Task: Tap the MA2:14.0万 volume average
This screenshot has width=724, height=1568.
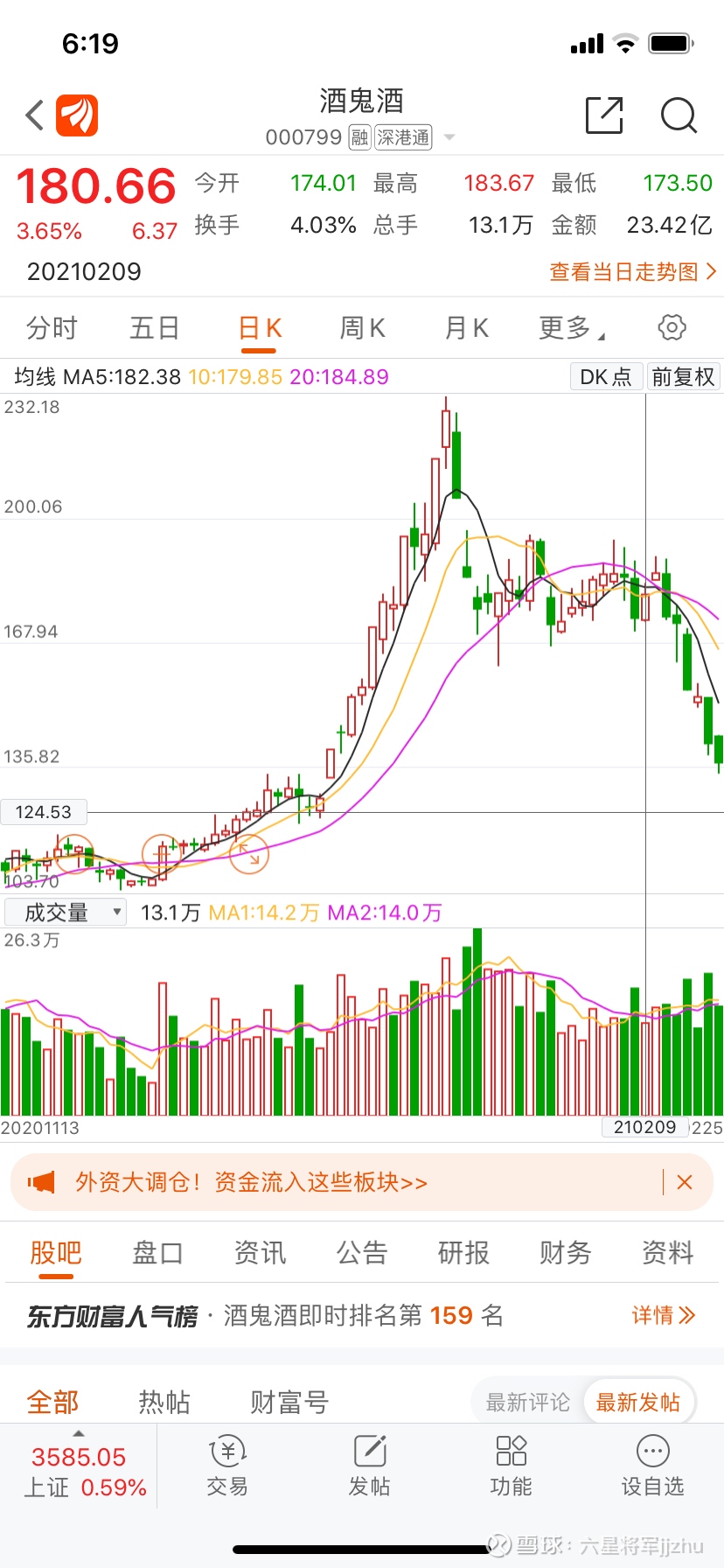Action: point(385,913)
